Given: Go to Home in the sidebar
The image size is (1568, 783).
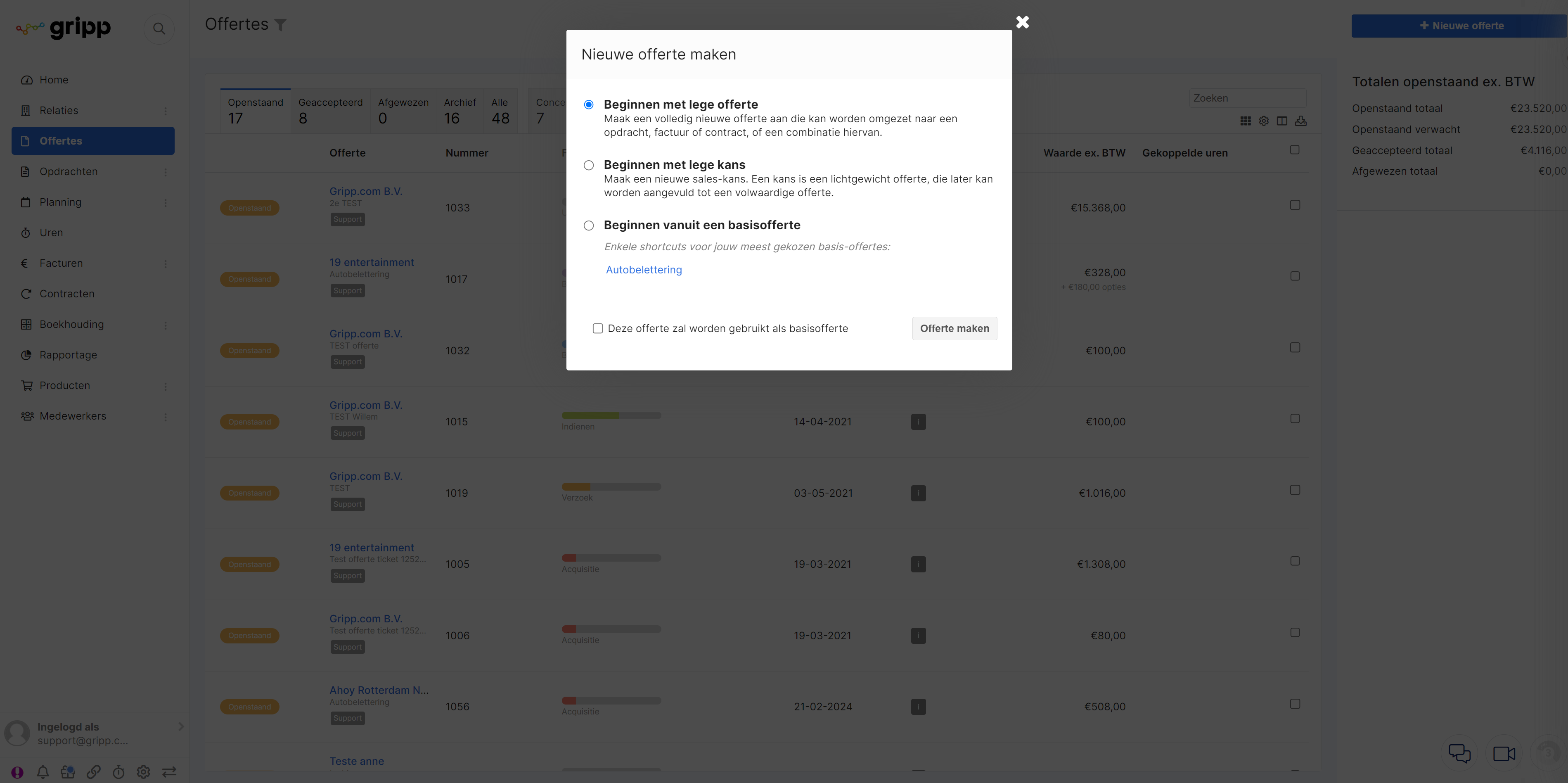Looking at the screenshot, I should tap(54, 80).
